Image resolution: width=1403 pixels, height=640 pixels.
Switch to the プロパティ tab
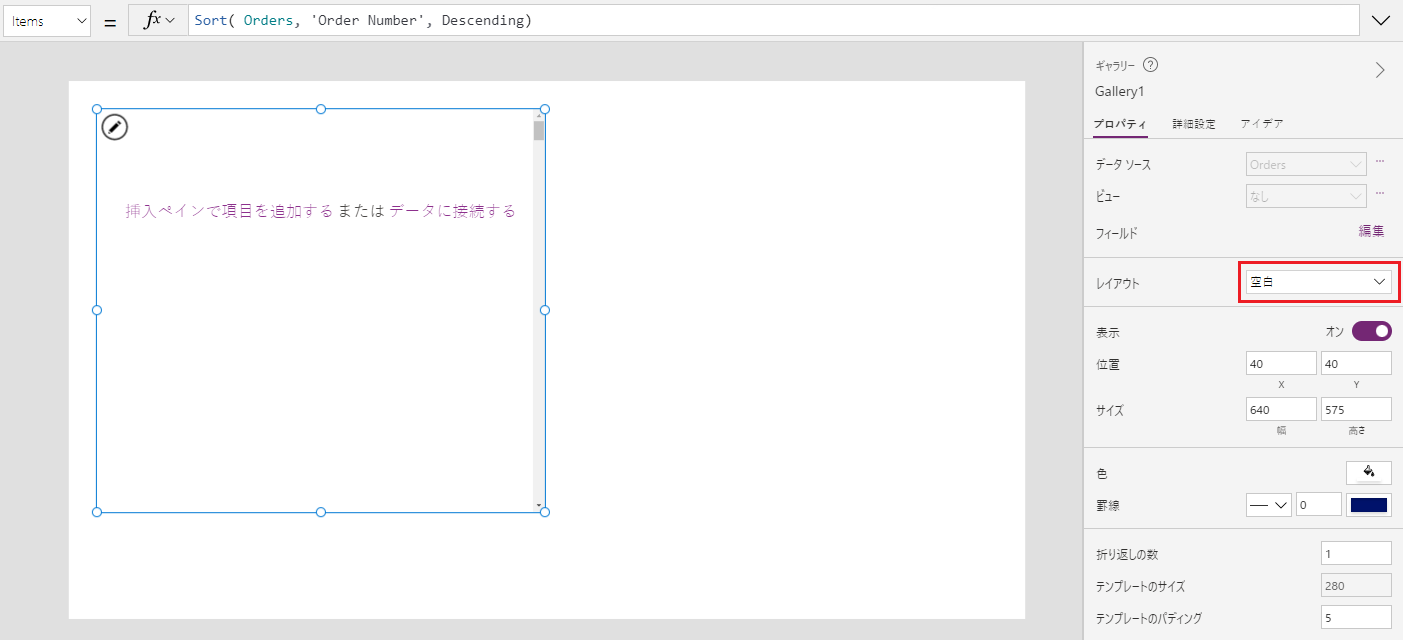1120,124
